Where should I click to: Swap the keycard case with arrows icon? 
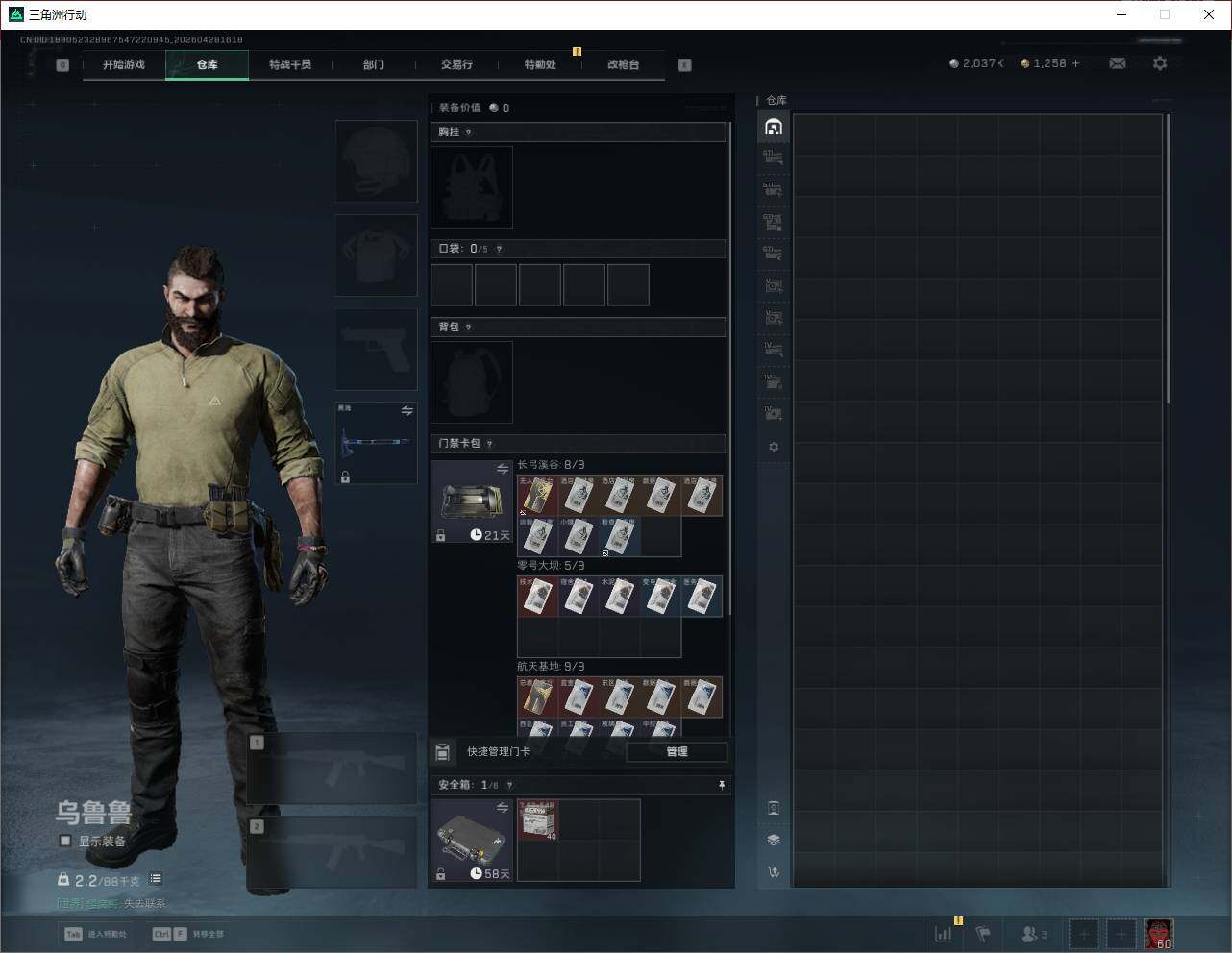[x=503, y=469]
